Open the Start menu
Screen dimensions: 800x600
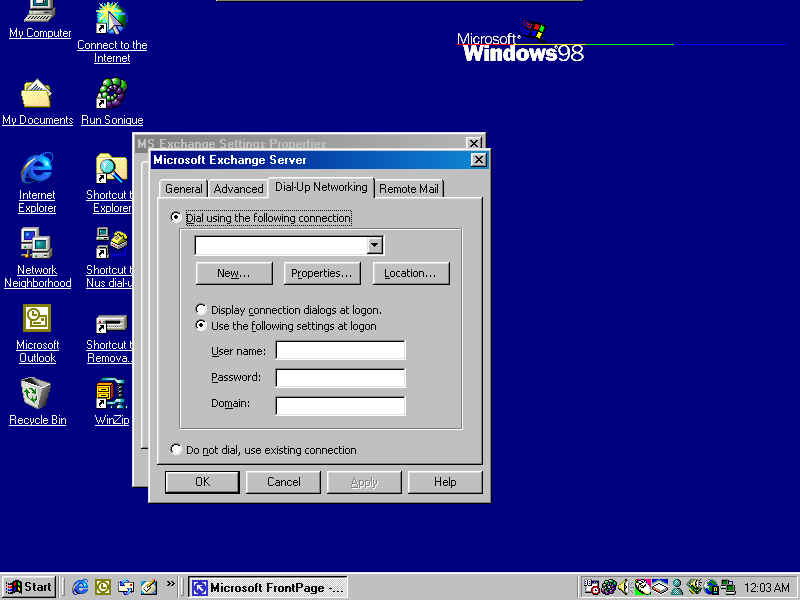point(29,587)
